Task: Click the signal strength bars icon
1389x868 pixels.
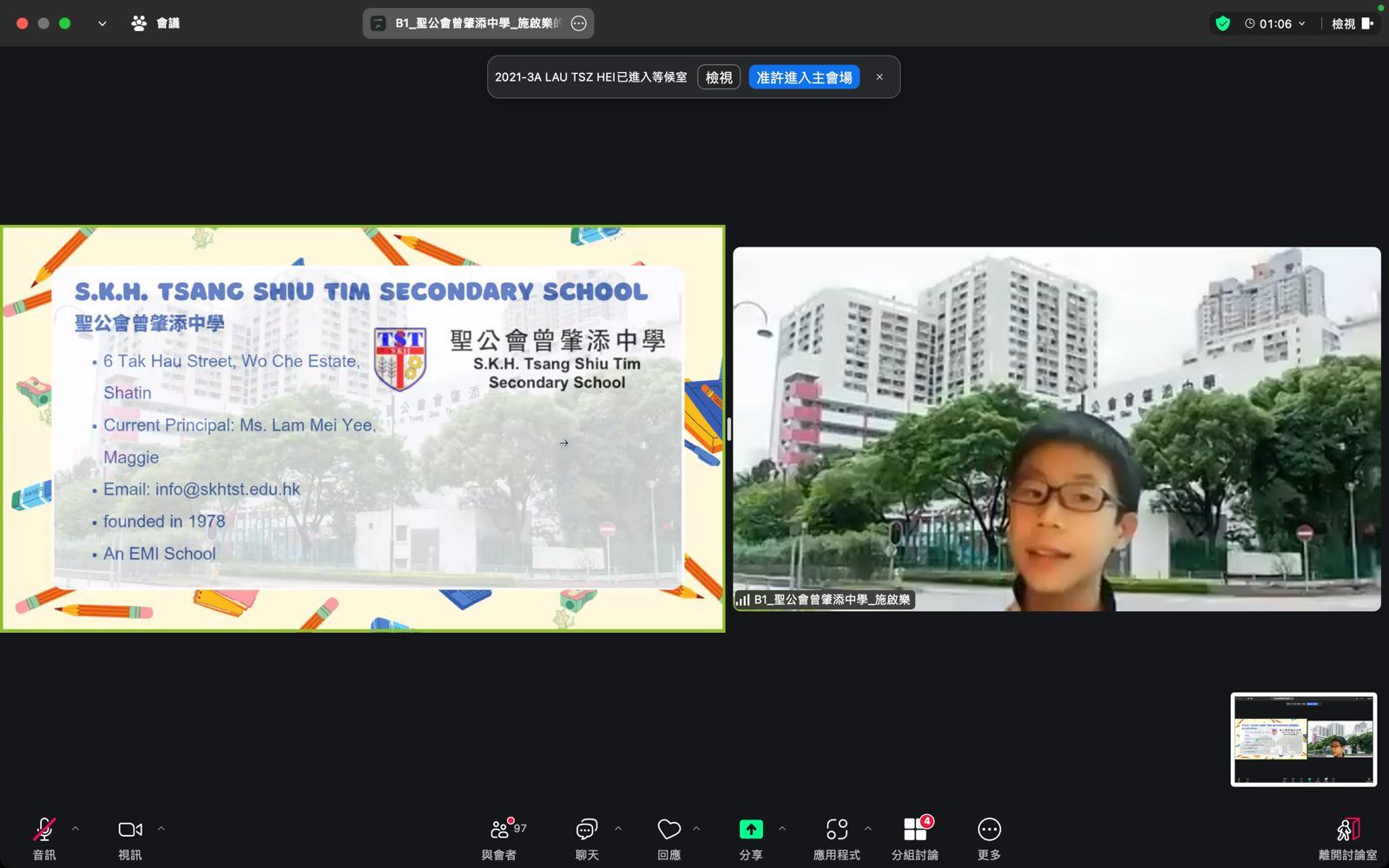Action: tap(743, 599)
